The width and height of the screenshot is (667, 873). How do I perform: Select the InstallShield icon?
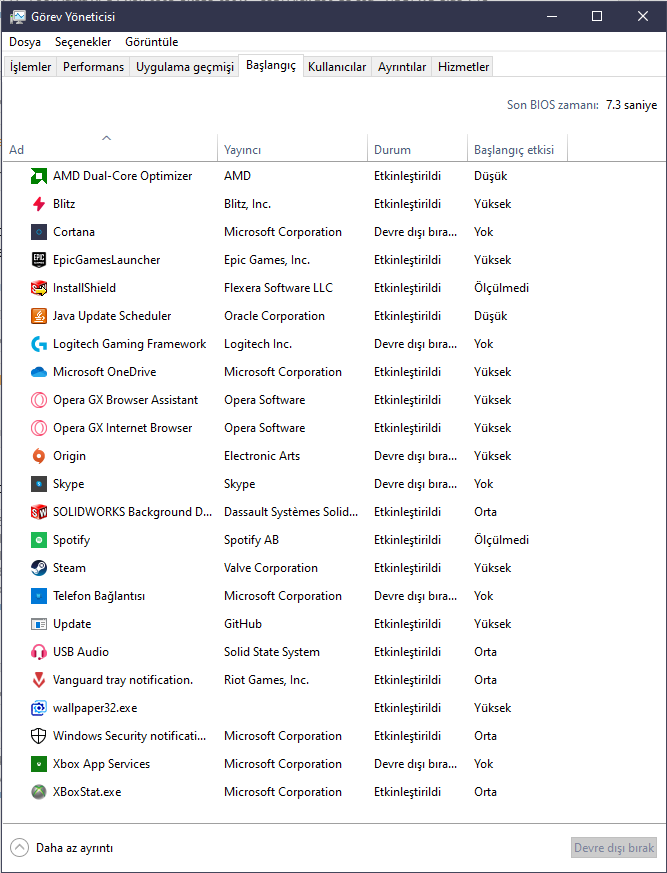38,288
